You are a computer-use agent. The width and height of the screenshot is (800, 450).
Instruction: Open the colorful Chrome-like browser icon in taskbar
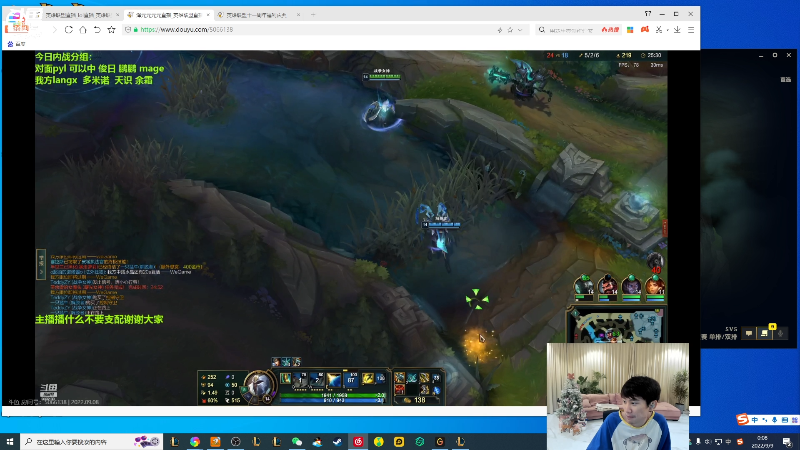coord(195,441)
